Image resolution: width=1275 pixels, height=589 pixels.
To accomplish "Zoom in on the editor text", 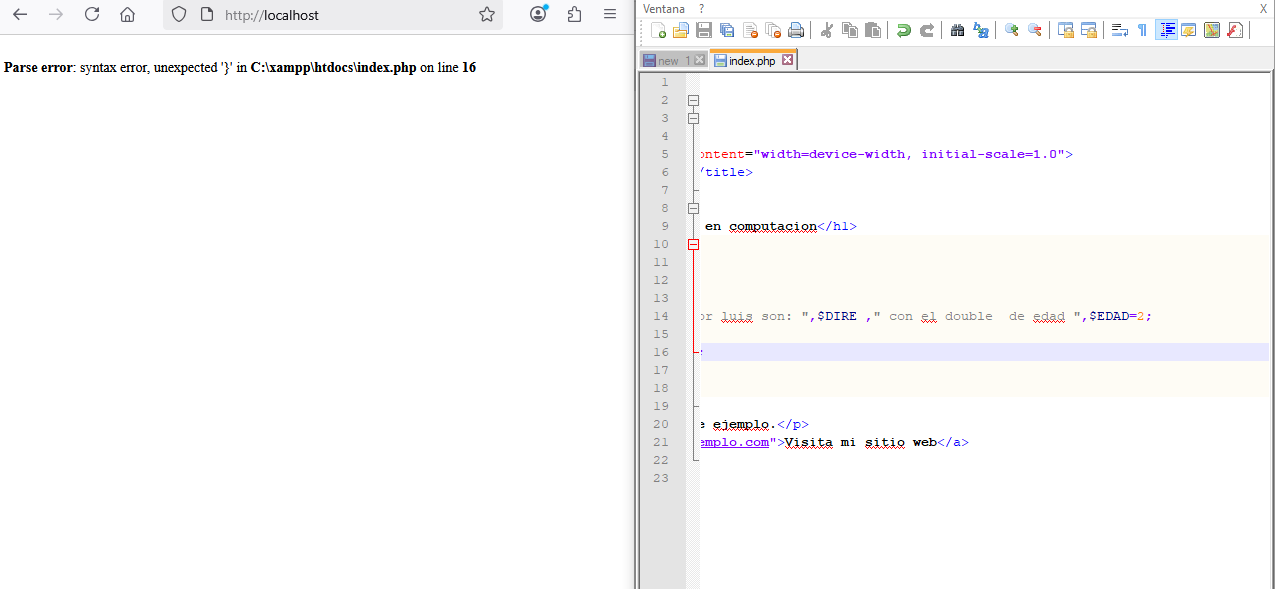I will point(1012,30).
